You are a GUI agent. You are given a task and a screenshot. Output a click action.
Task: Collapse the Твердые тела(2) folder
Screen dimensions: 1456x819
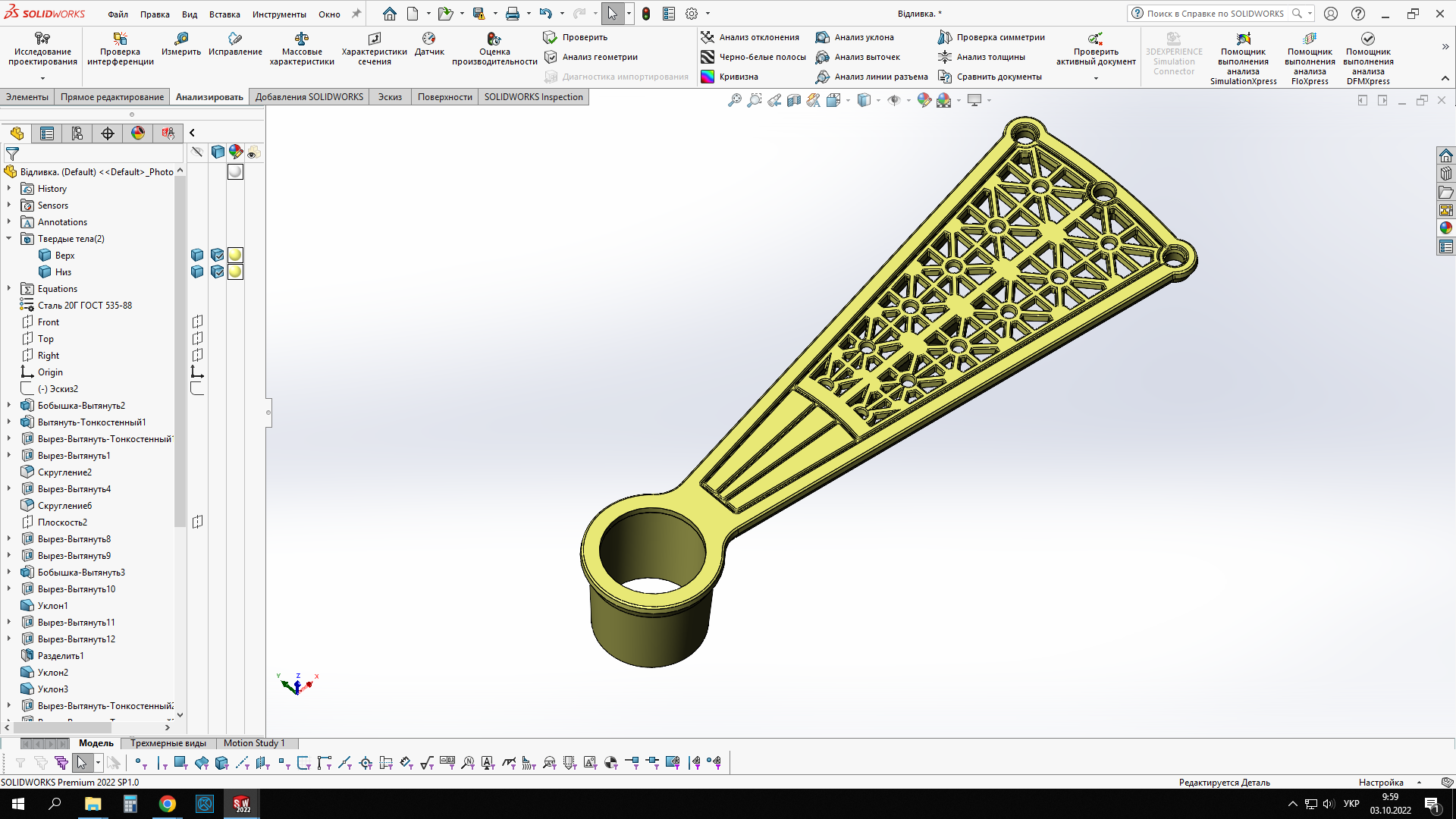(x=9, y=239)
